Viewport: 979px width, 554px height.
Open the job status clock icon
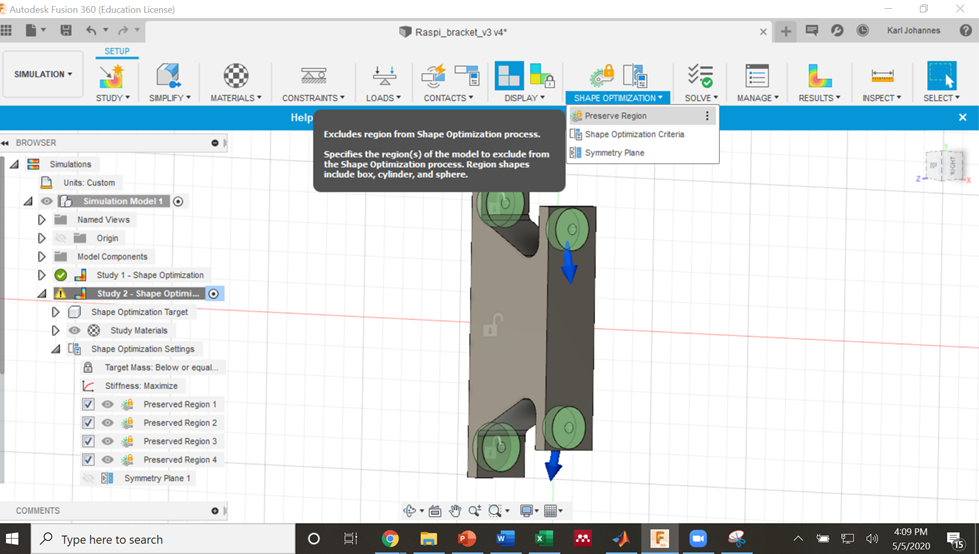[862, 31]
